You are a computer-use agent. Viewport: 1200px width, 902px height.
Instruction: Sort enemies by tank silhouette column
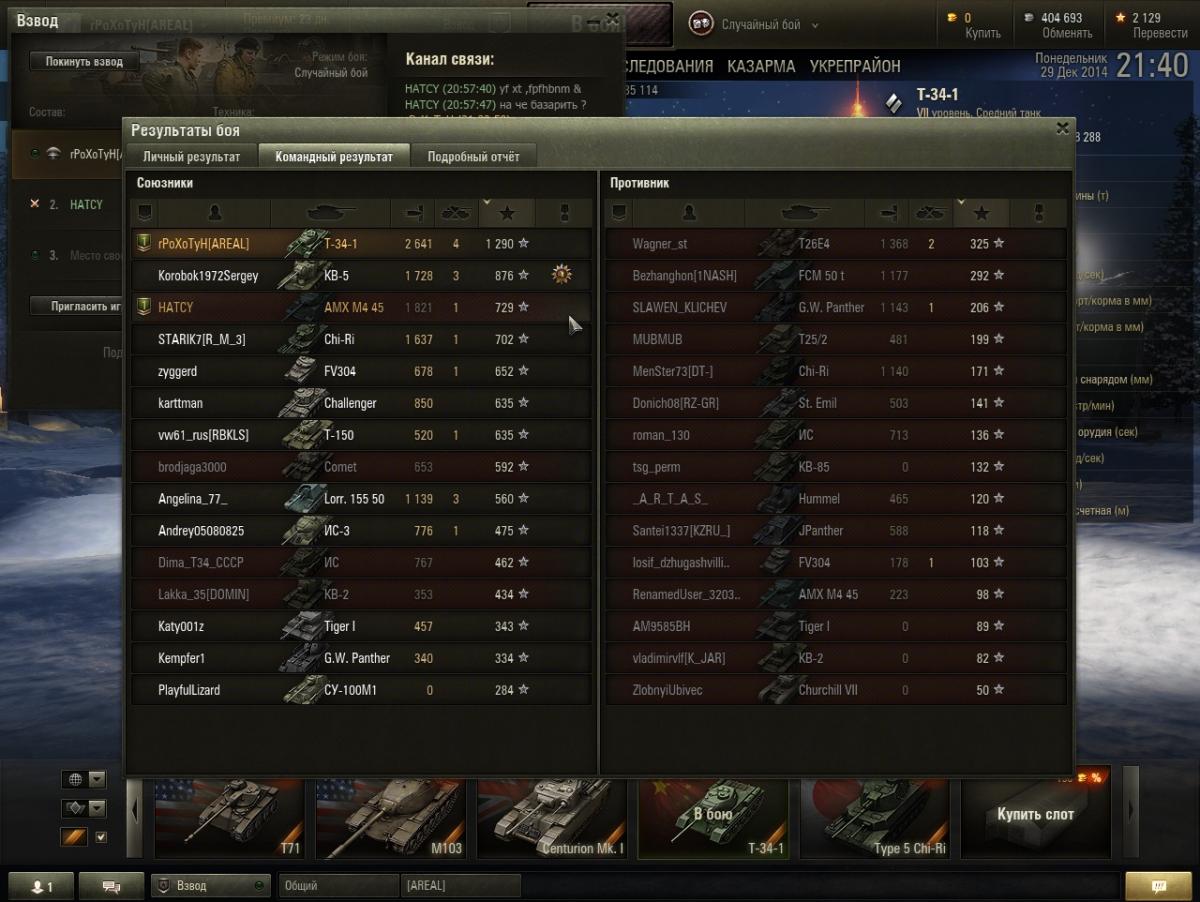pyautogui.click(x=804, y=212)
